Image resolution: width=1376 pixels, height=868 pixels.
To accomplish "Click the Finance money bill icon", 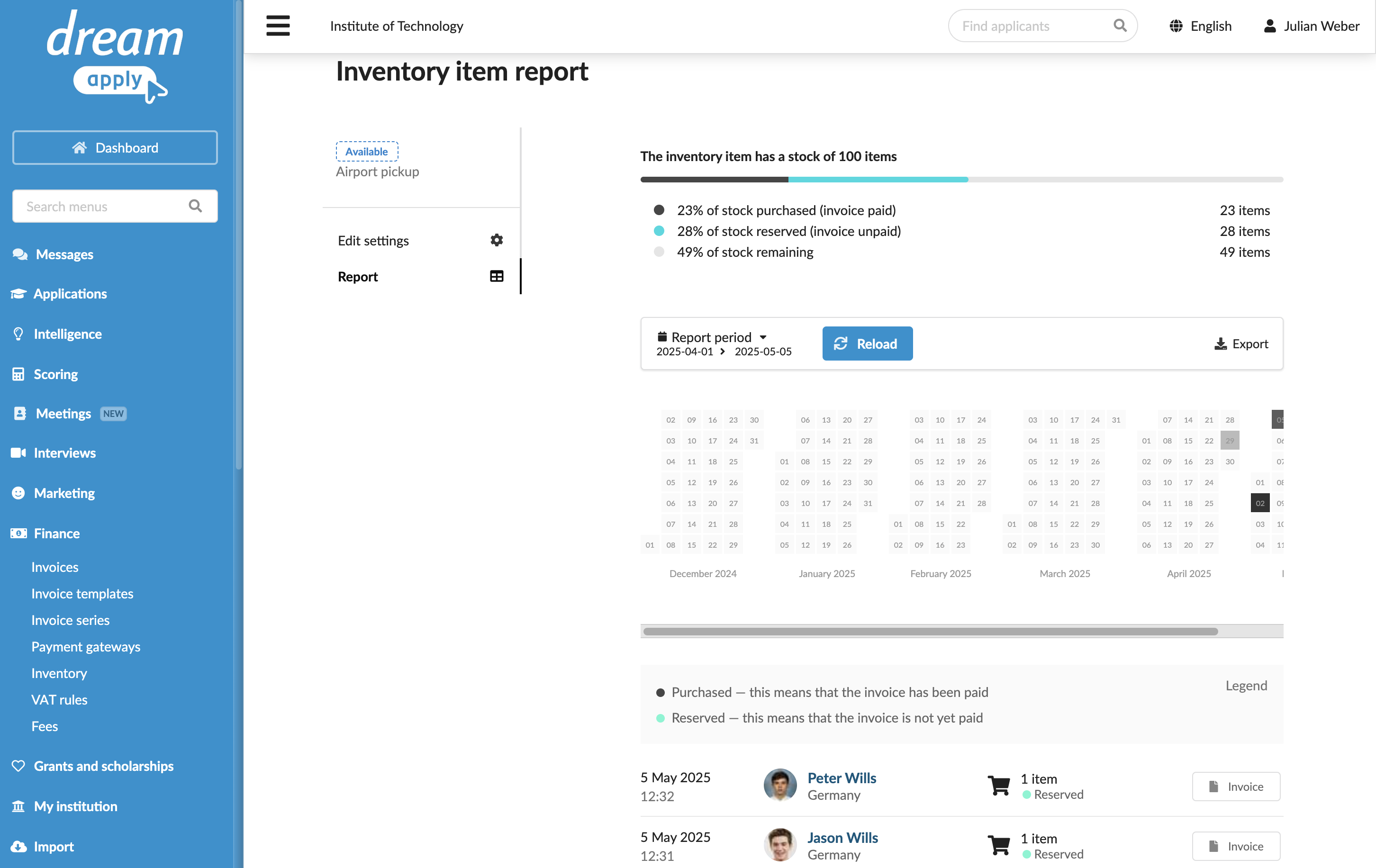I will pyautogui.click(x=18, y=533).
